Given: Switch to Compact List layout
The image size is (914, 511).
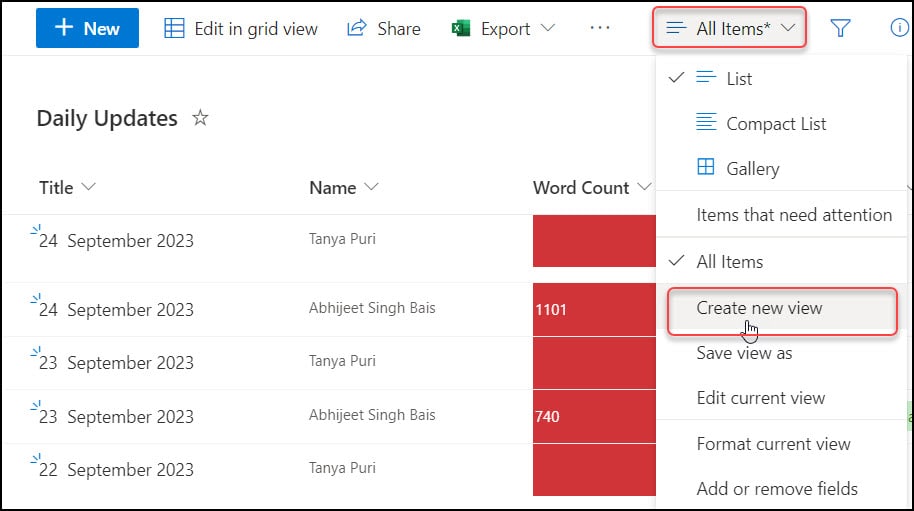Looking at the screenshot, I should 782,124.
